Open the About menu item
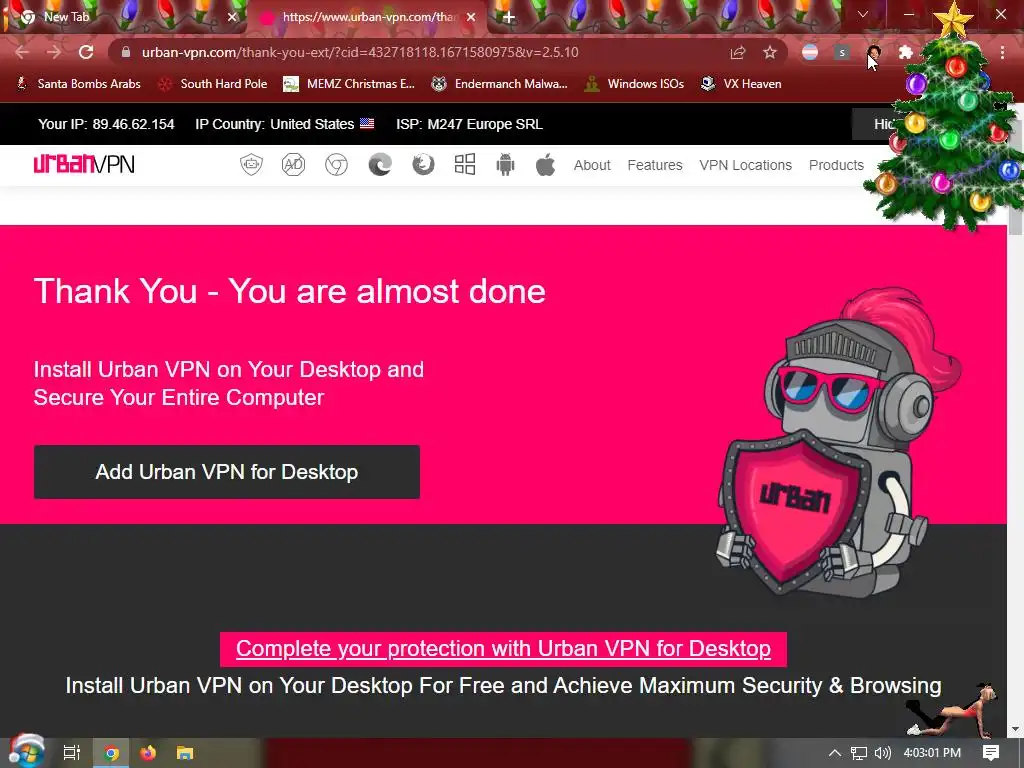1024x768 pixels. pos(592,165)
